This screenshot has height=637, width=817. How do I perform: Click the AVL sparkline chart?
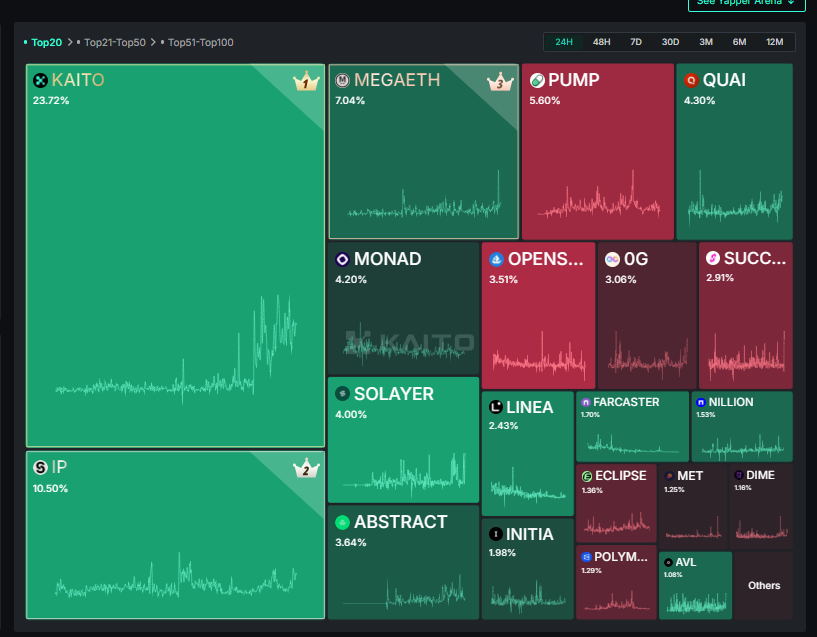(697, 602)
